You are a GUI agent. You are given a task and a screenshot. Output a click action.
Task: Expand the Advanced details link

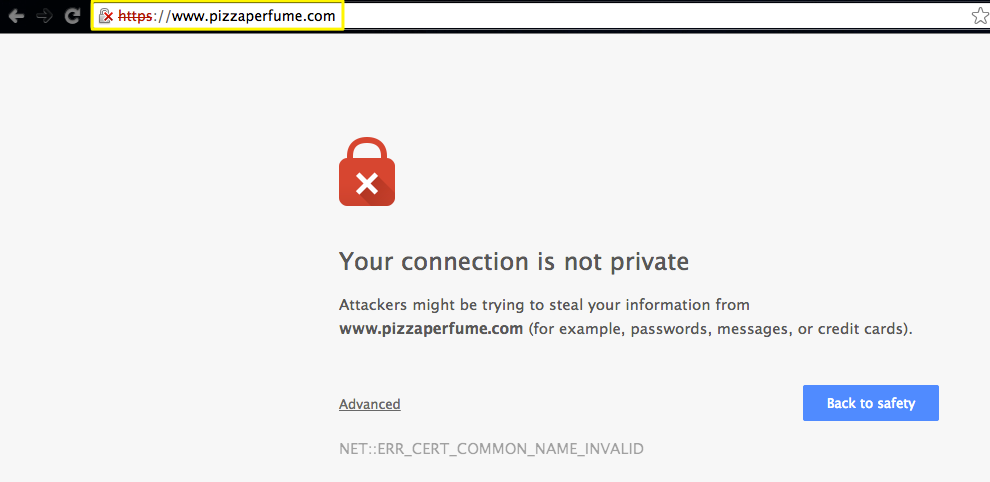369,404
